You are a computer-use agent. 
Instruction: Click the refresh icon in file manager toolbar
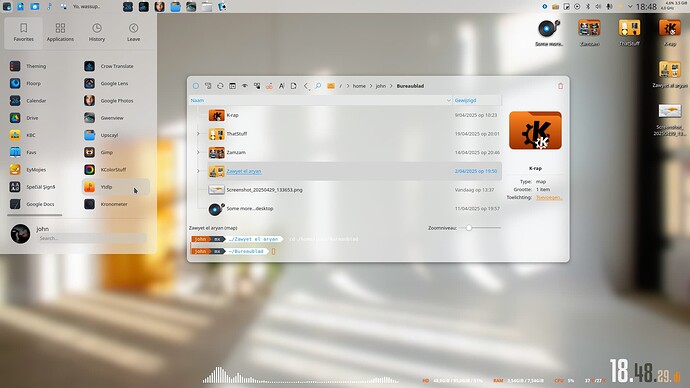coord(220,86)
